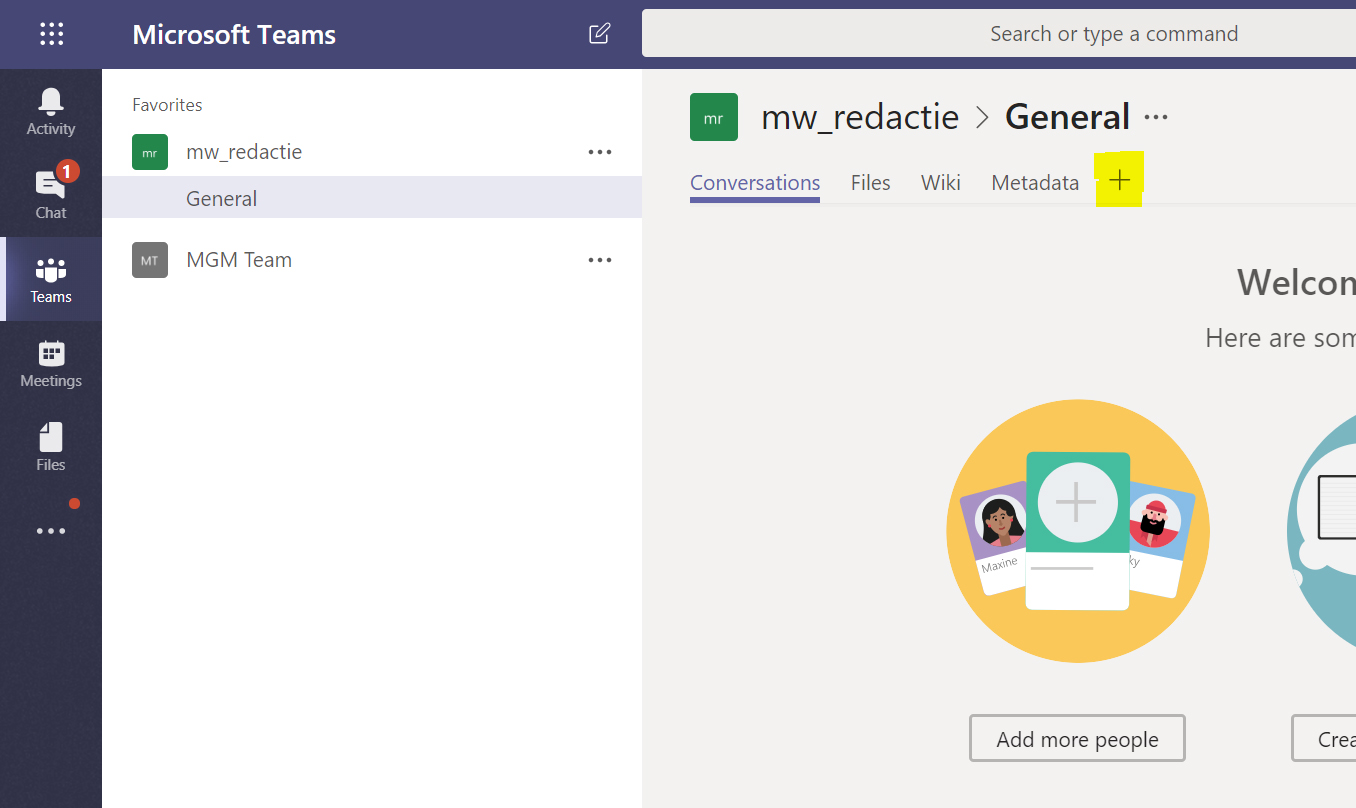Viewport: 1356px width, 808px height.
Task: Click the mw_redactie team avatar in list
Action: (x=150, y=152)
